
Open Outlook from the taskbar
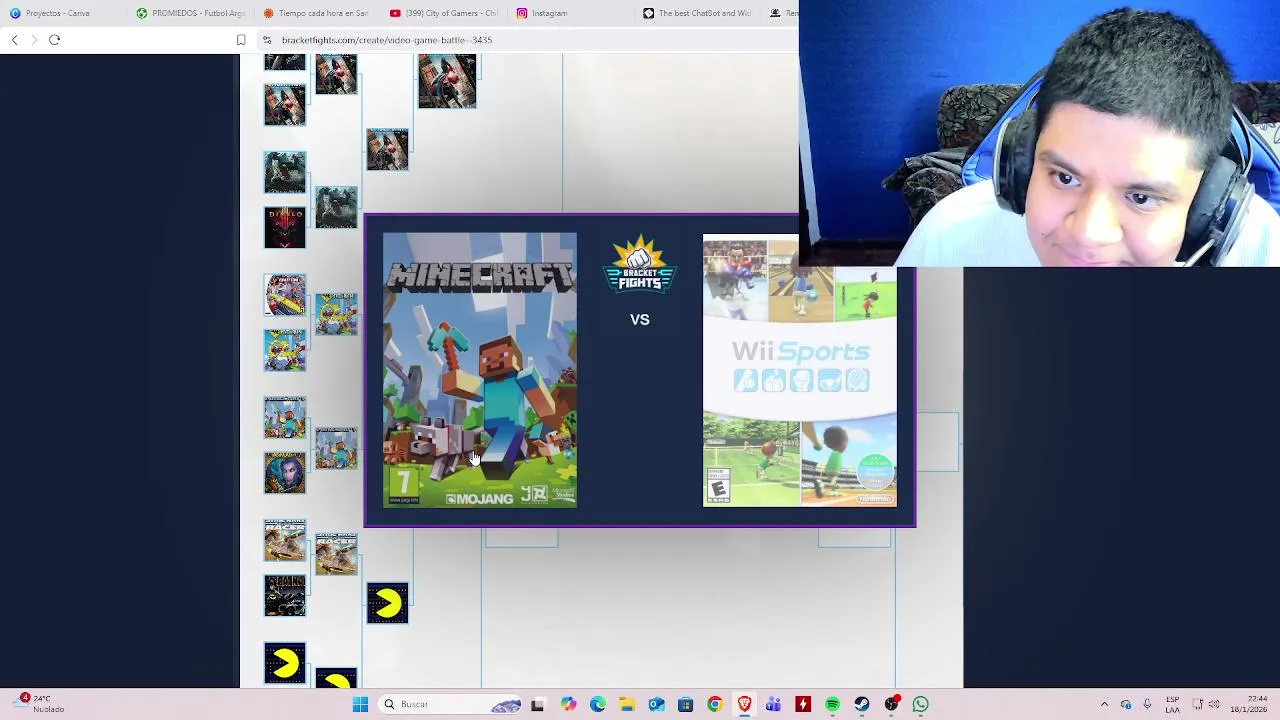(x=656, y=704)
